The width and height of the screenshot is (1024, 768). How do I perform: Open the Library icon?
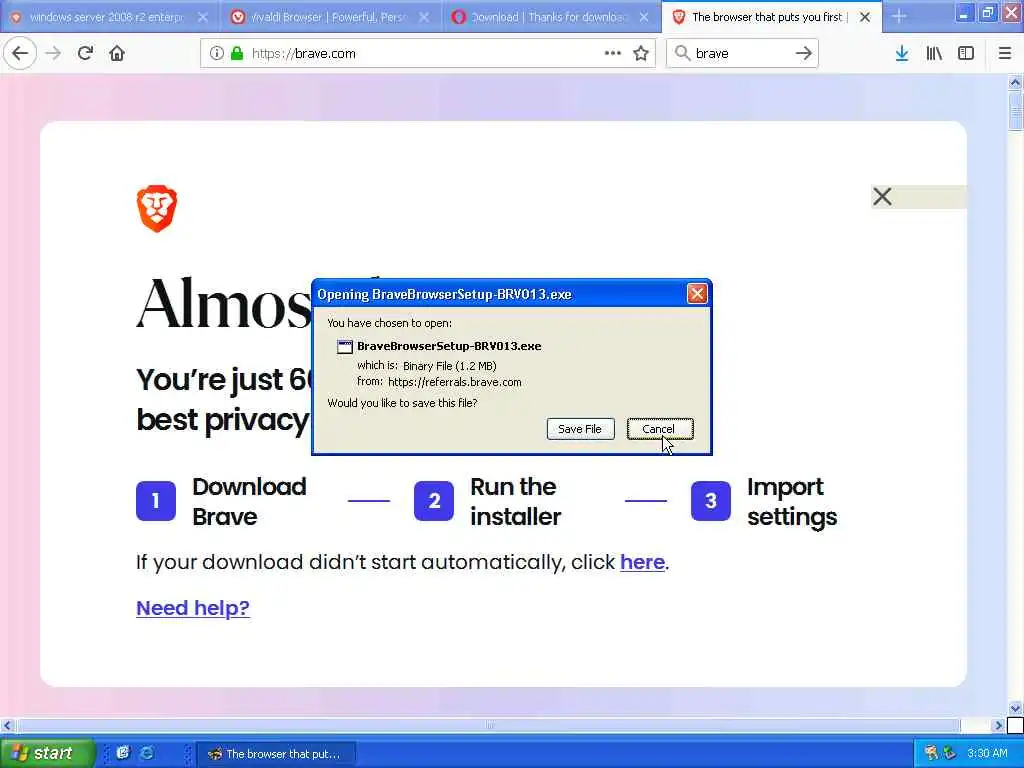pyautogui.click(x=934, y=54)
